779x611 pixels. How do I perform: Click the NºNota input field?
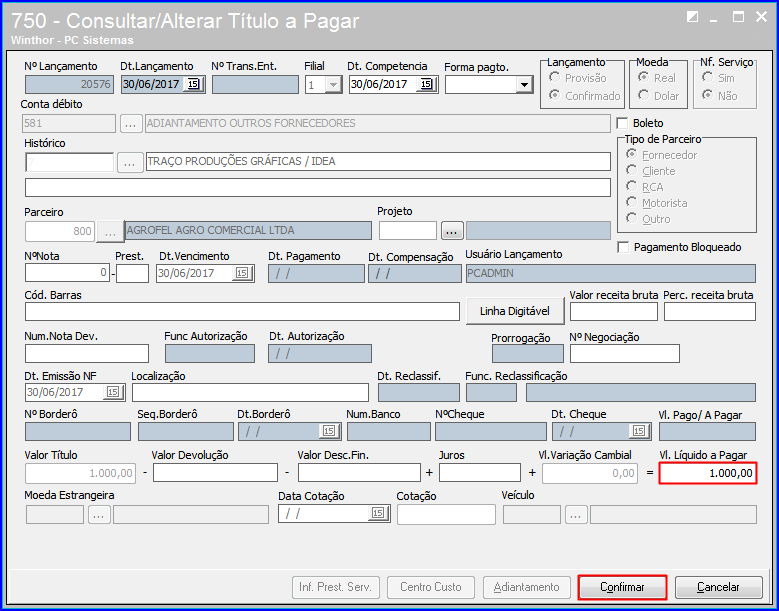click(x=67, y=273)
